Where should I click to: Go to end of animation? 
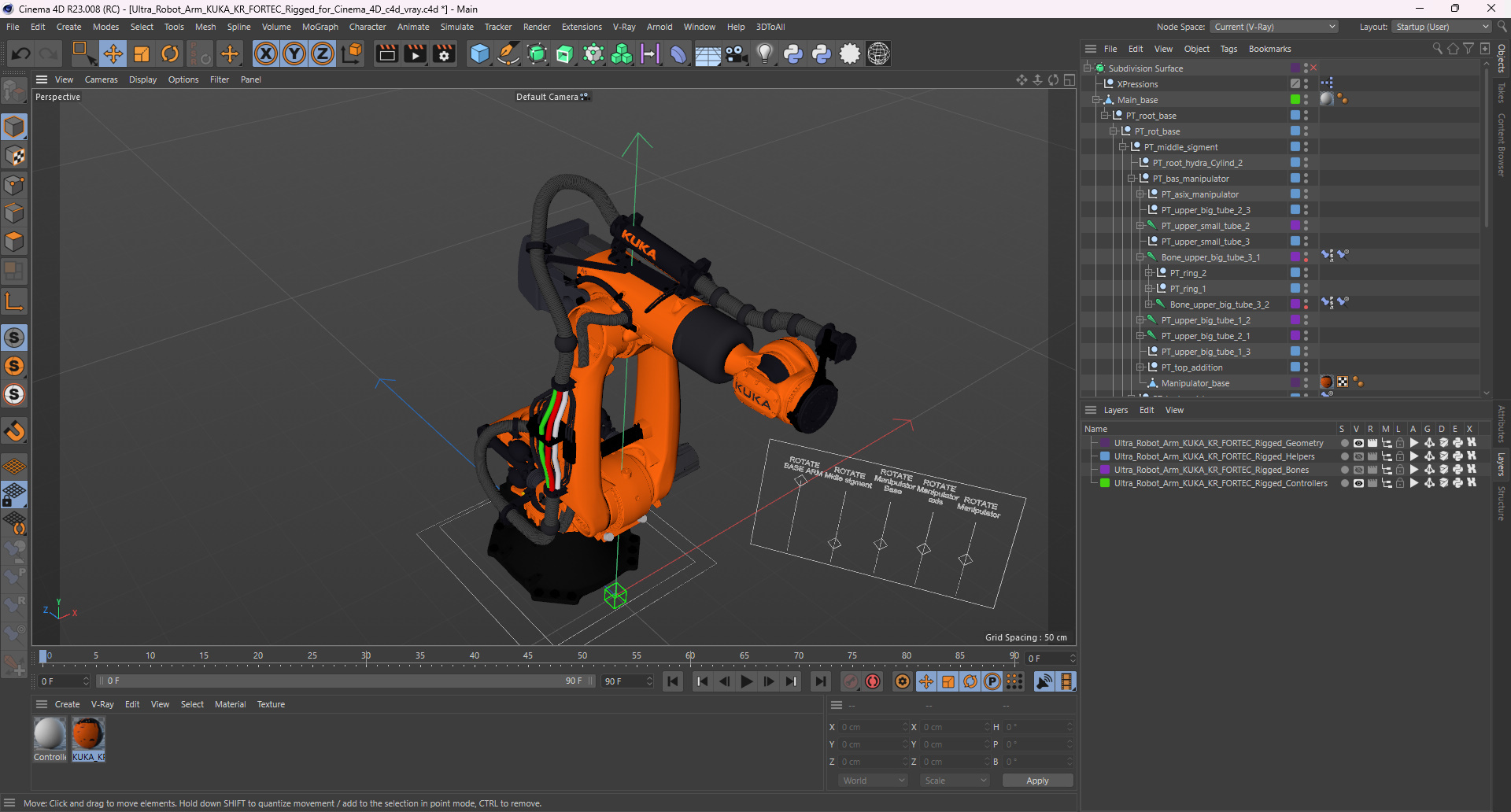(x=821, y=681)
